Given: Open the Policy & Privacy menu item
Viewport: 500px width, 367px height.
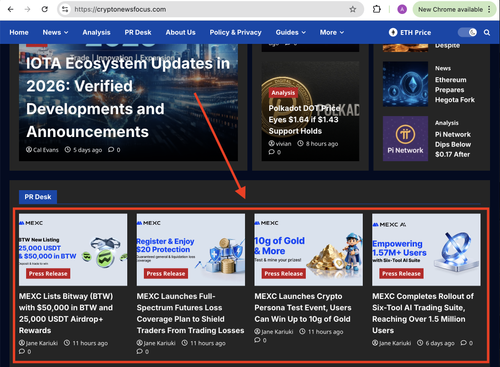Looking at the screenshot, I should click(x=235, y=32).
